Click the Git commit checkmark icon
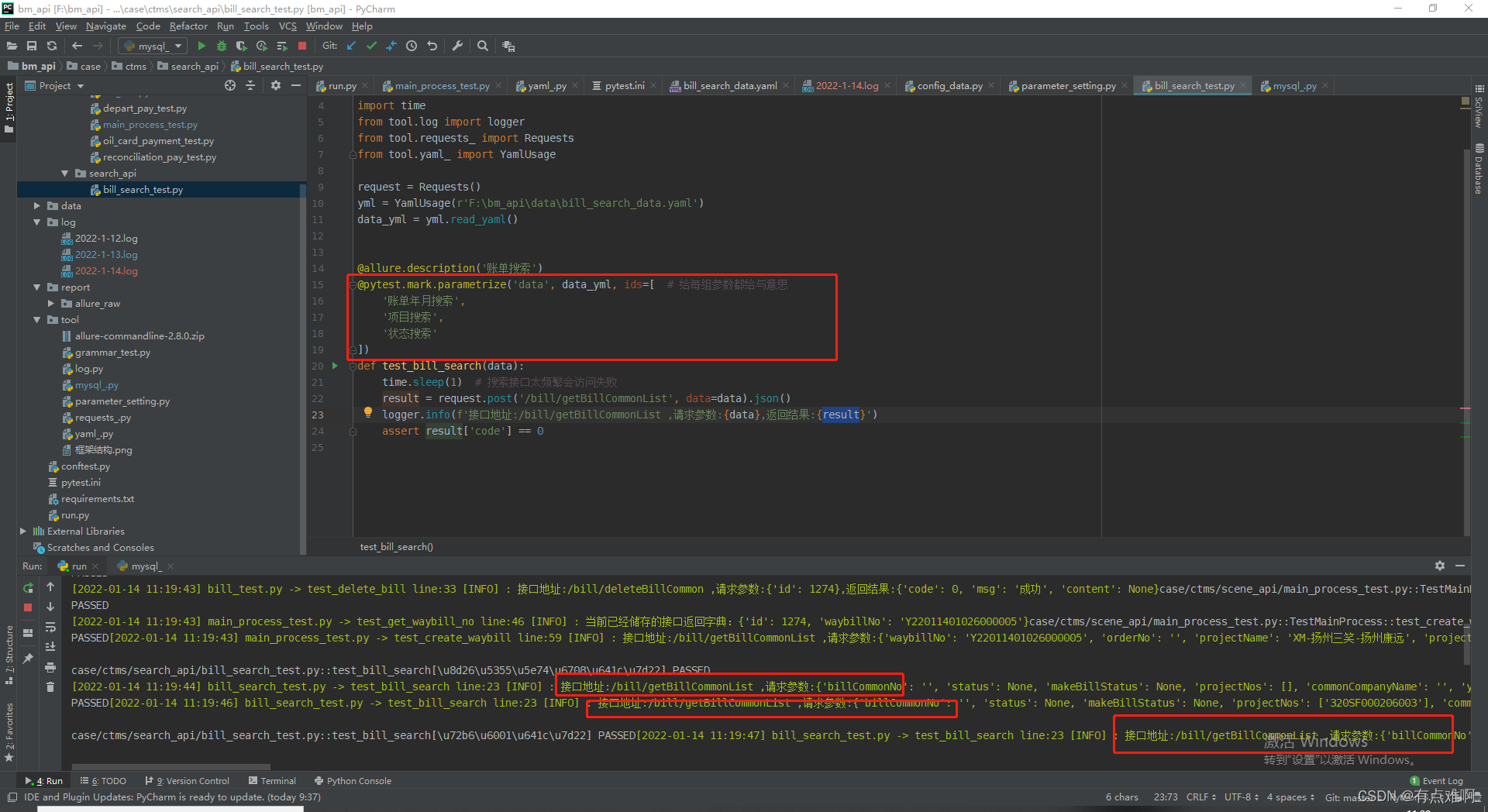 (371, 46)
